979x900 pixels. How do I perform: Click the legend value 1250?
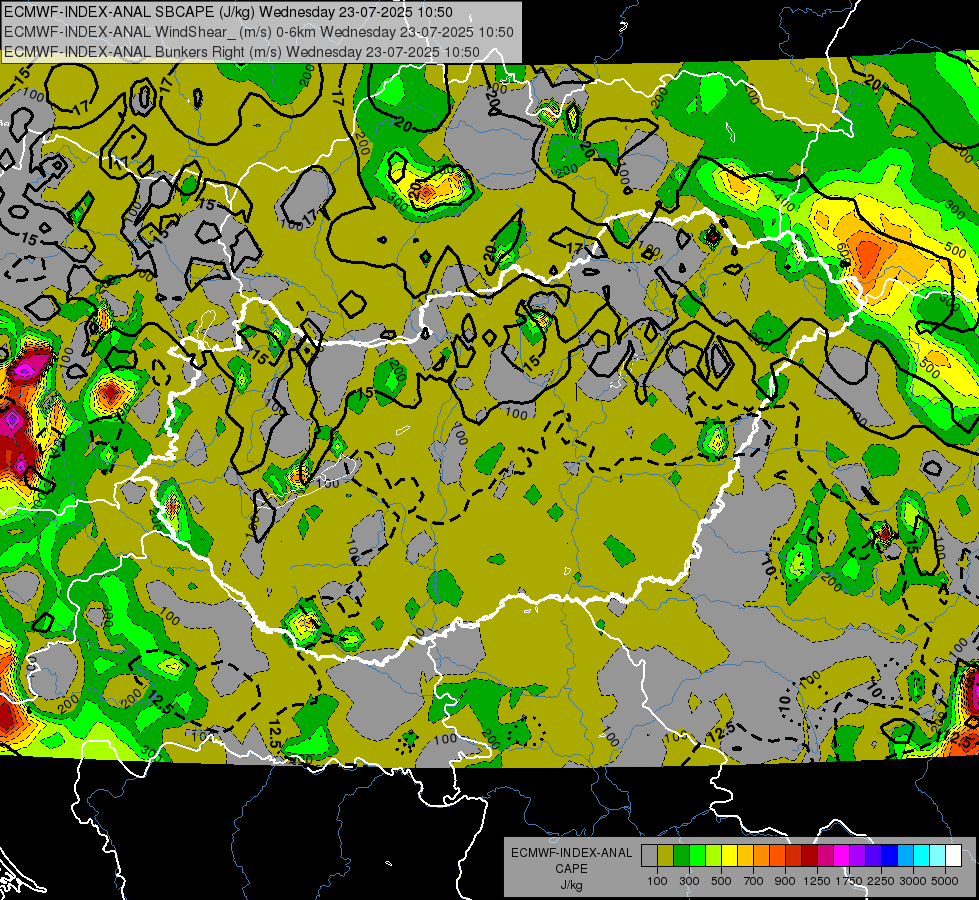click(x=817, y=881)
